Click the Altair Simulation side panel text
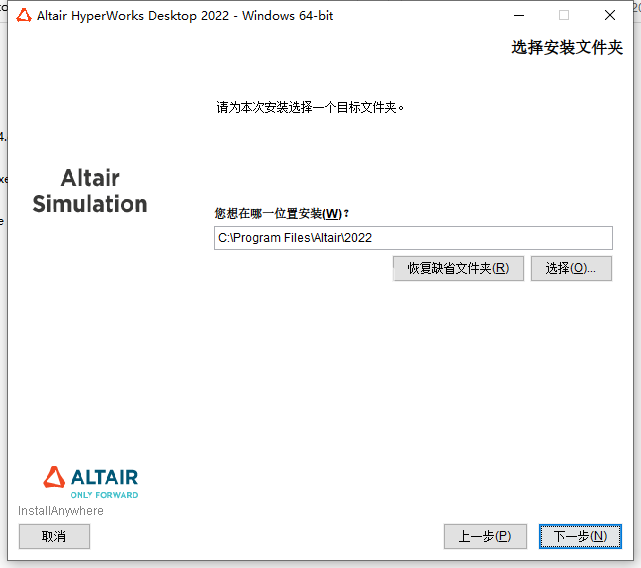This screenshot has height=568, width=641. point(90,191)
